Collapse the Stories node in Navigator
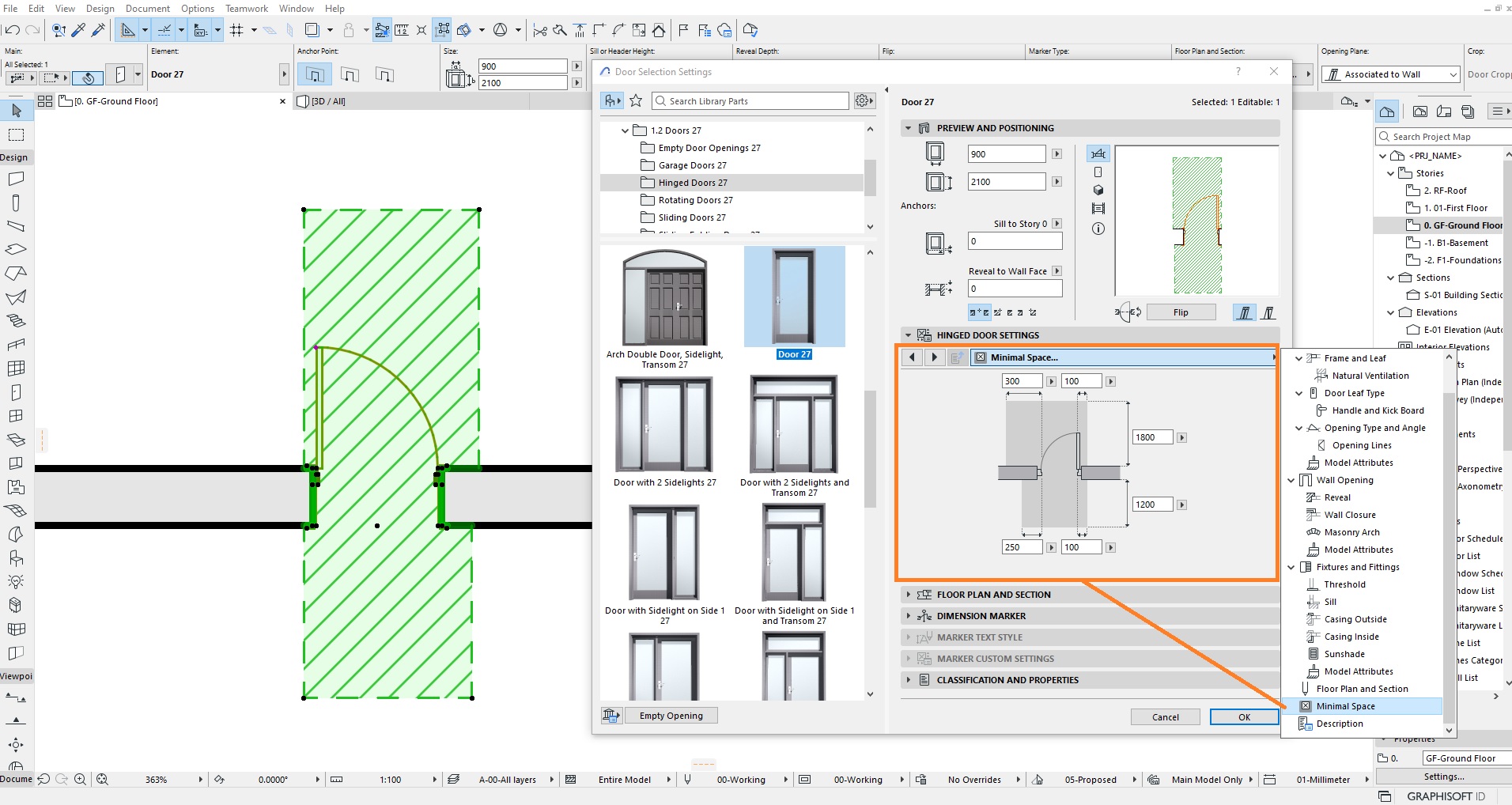 1391,173
